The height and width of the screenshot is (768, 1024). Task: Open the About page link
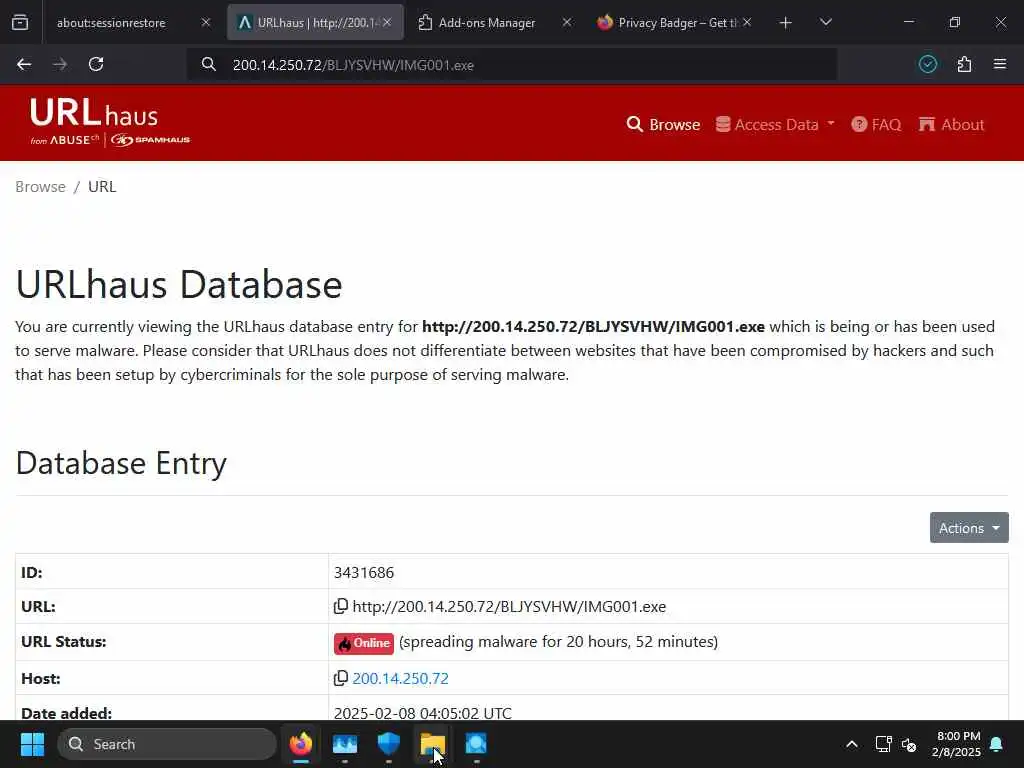pyautogui.click(x=952, y=124)
